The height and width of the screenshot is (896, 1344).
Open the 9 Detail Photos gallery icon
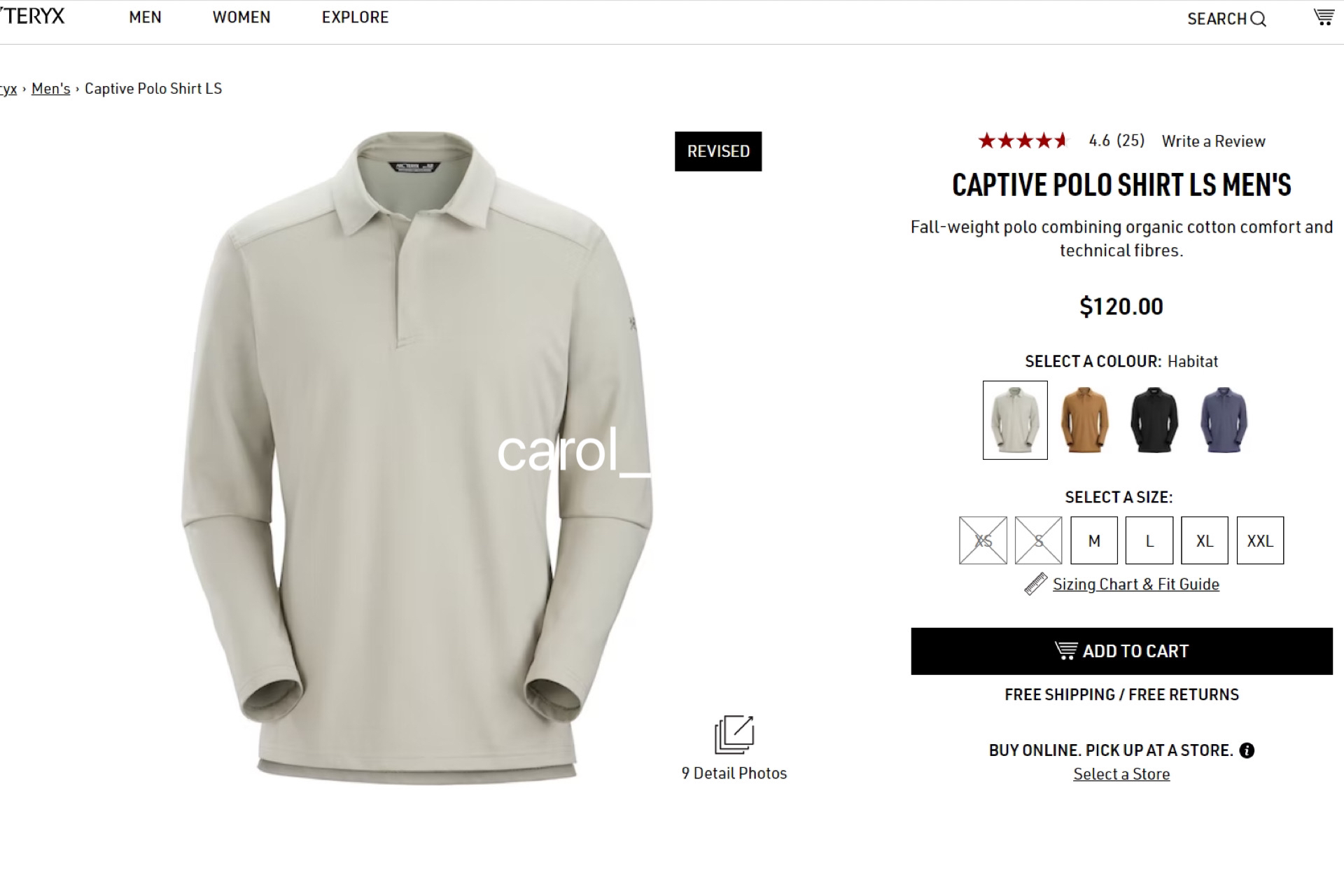pyautogui.click(x=734, y=734)
